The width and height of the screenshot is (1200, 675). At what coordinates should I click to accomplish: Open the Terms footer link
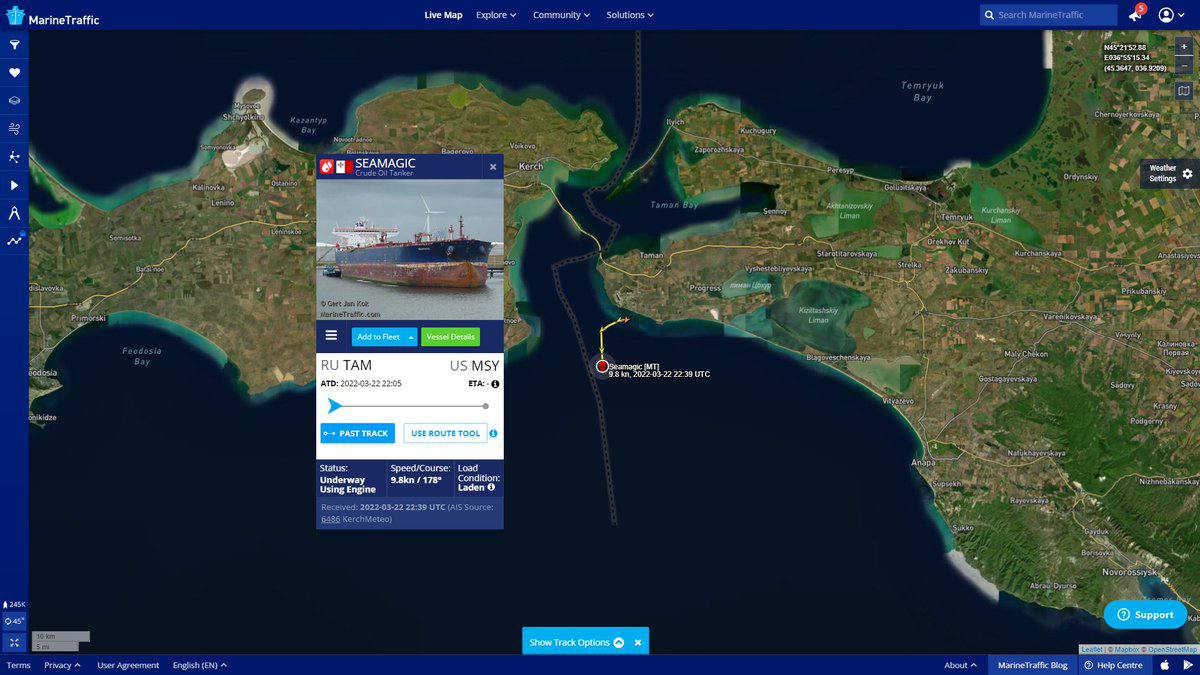click(18, 665)
